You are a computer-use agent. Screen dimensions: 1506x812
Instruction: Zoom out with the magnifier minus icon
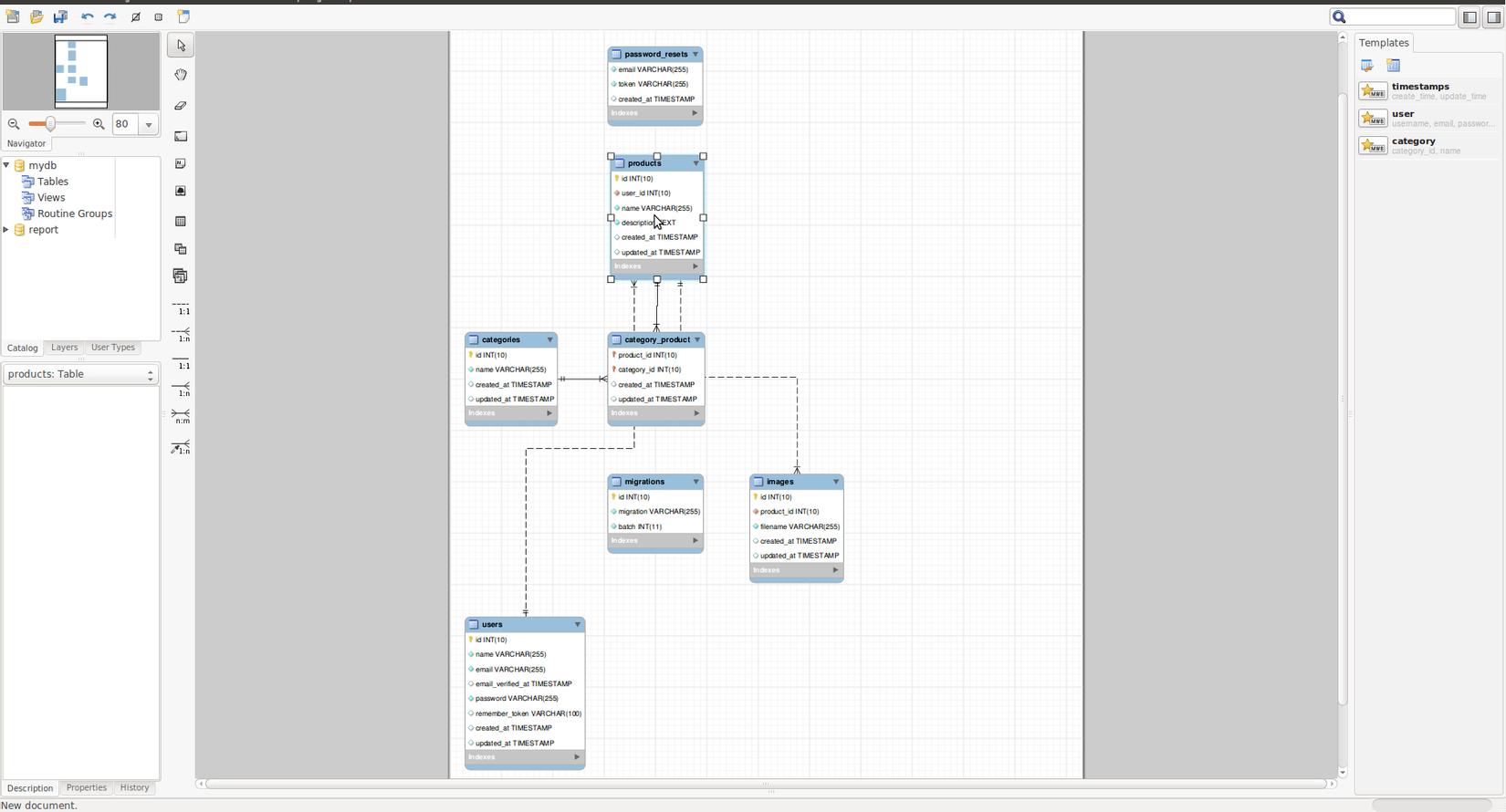pyautogui.click(x=14, y=124)
